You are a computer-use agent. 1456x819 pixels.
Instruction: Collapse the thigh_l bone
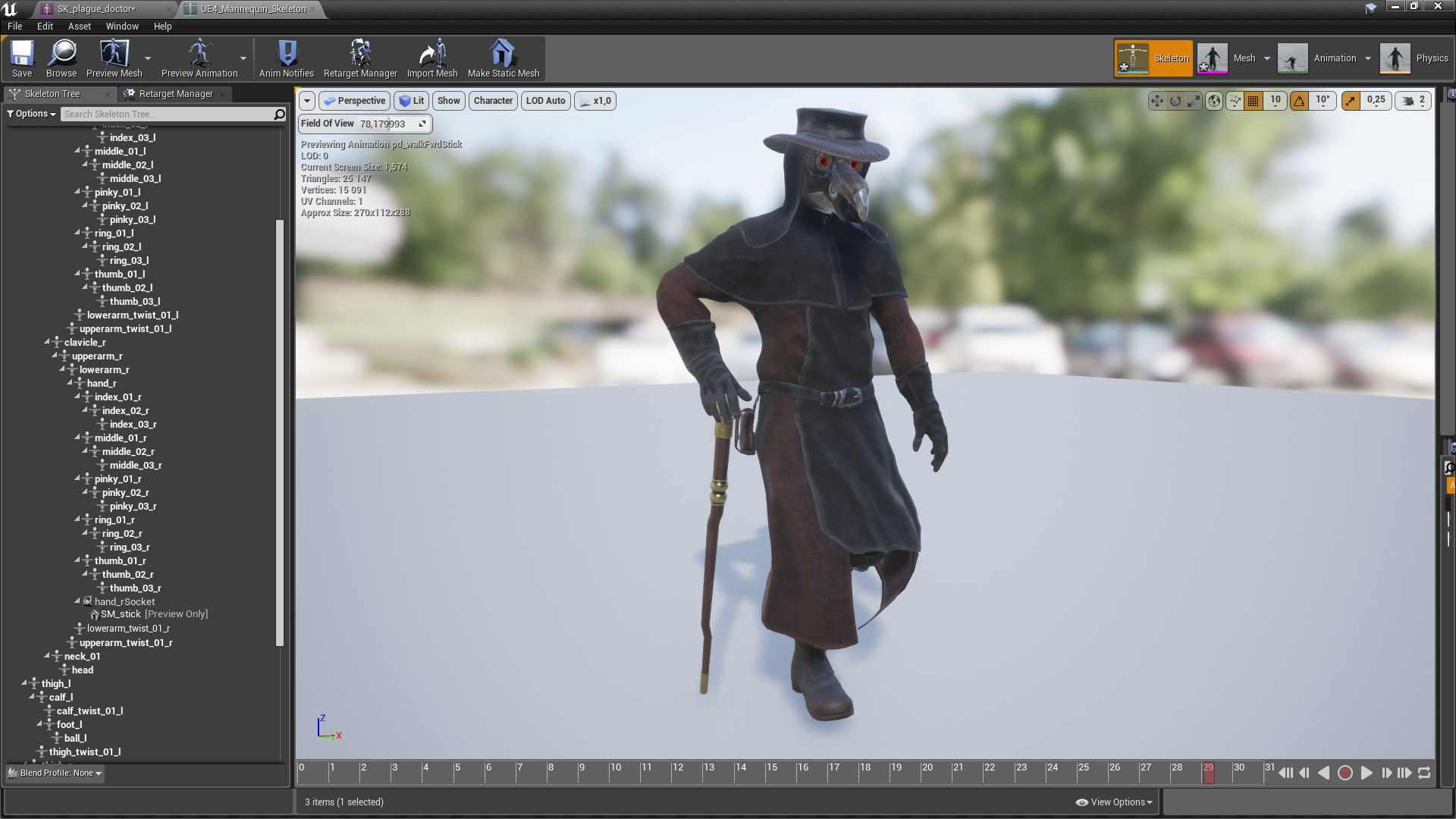24,684
